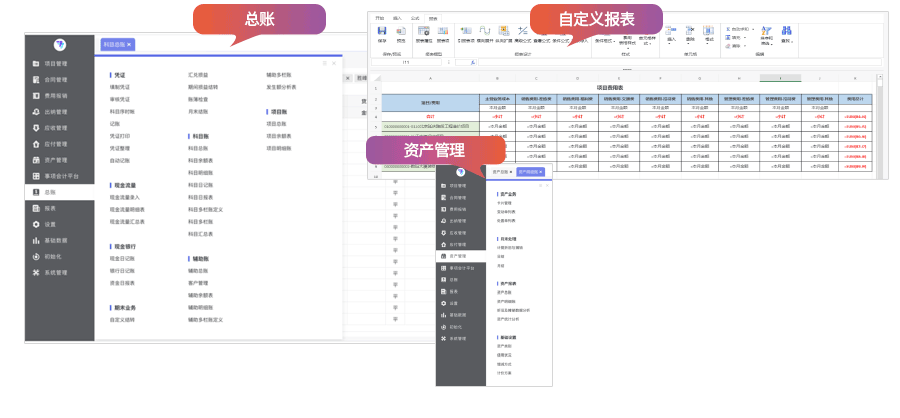Click the 基础数据 chart icon in sidebar

(36, 240)
